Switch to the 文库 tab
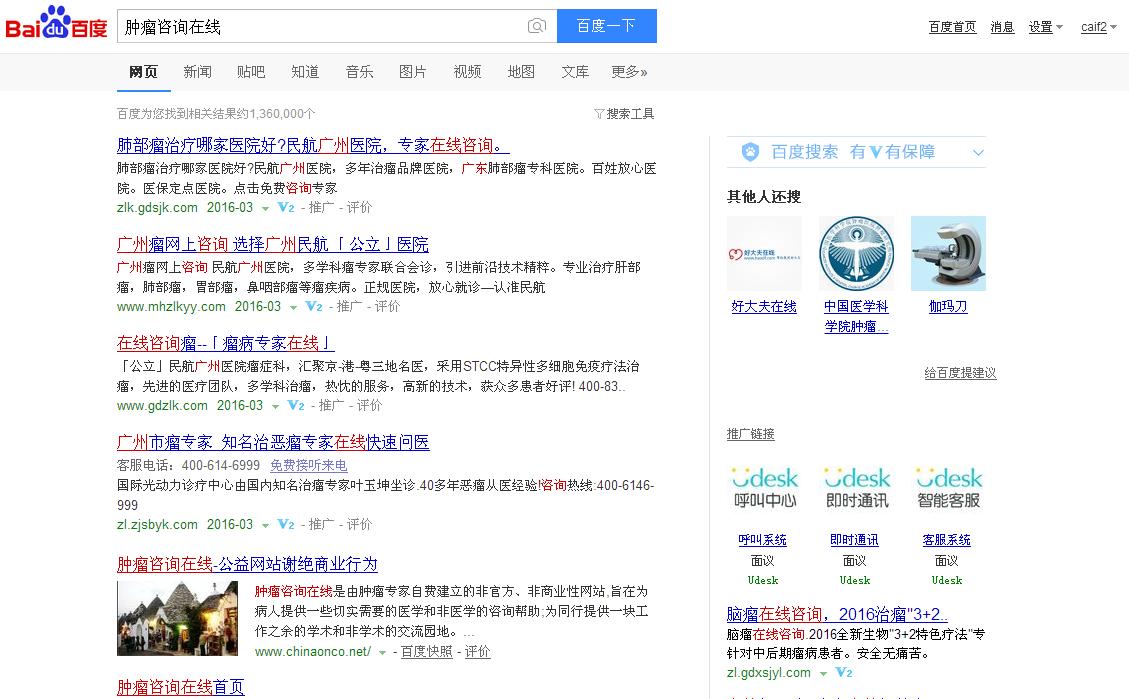This screenshot has width=1129, height=699. coord(575,71)
